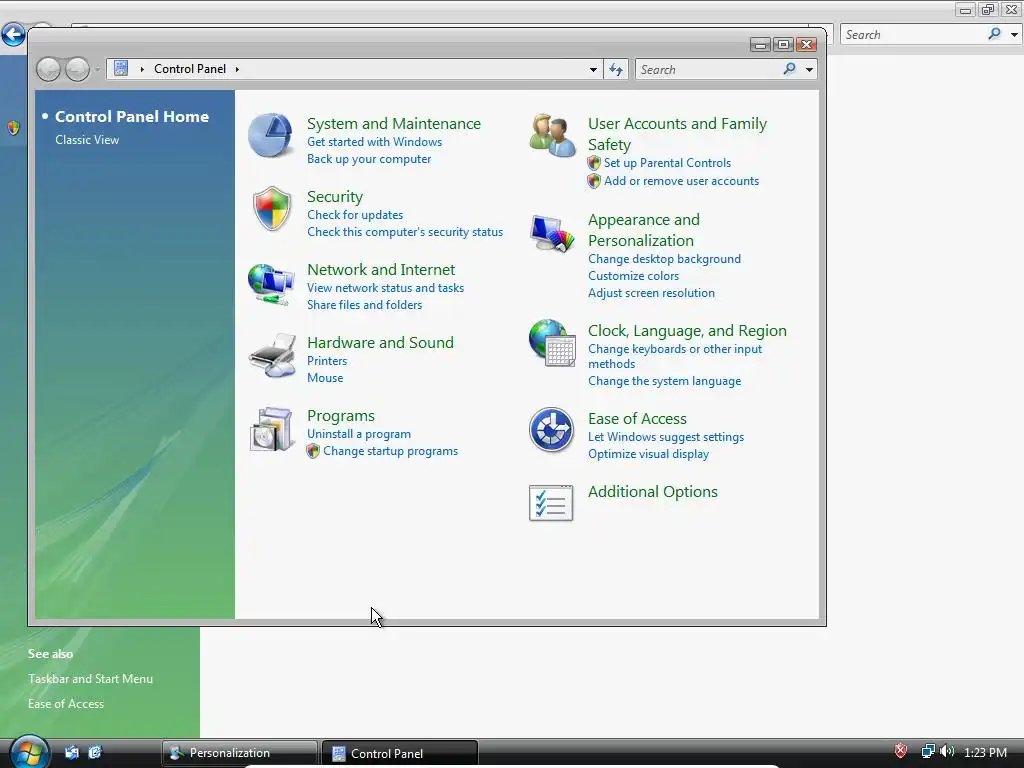Switch to the Personalization taskbar button
1024x768 pixels.
[239, 753]
